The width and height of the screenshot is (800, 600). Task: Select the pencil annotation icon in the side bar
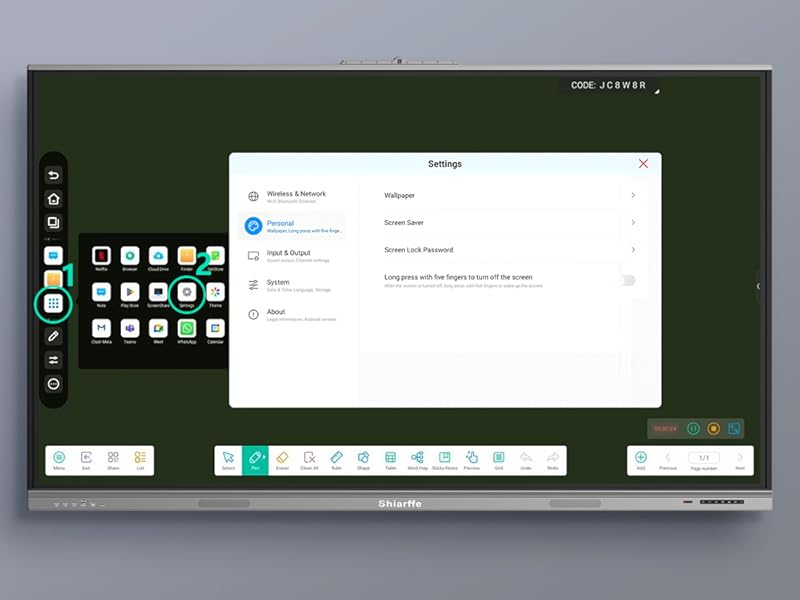pos(54,336)
